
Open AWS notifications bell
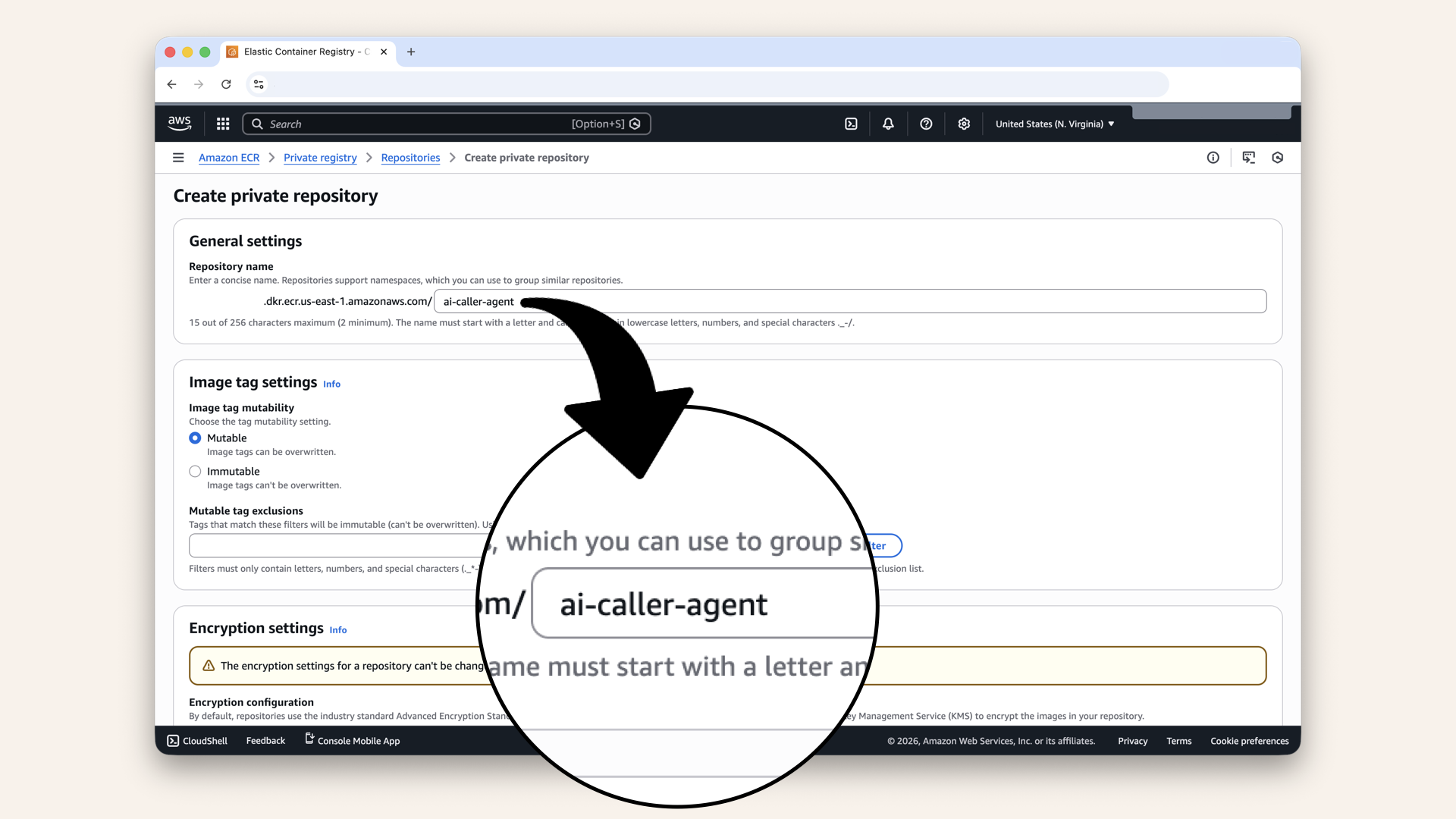pyautogui.click(x=887, y=124)
